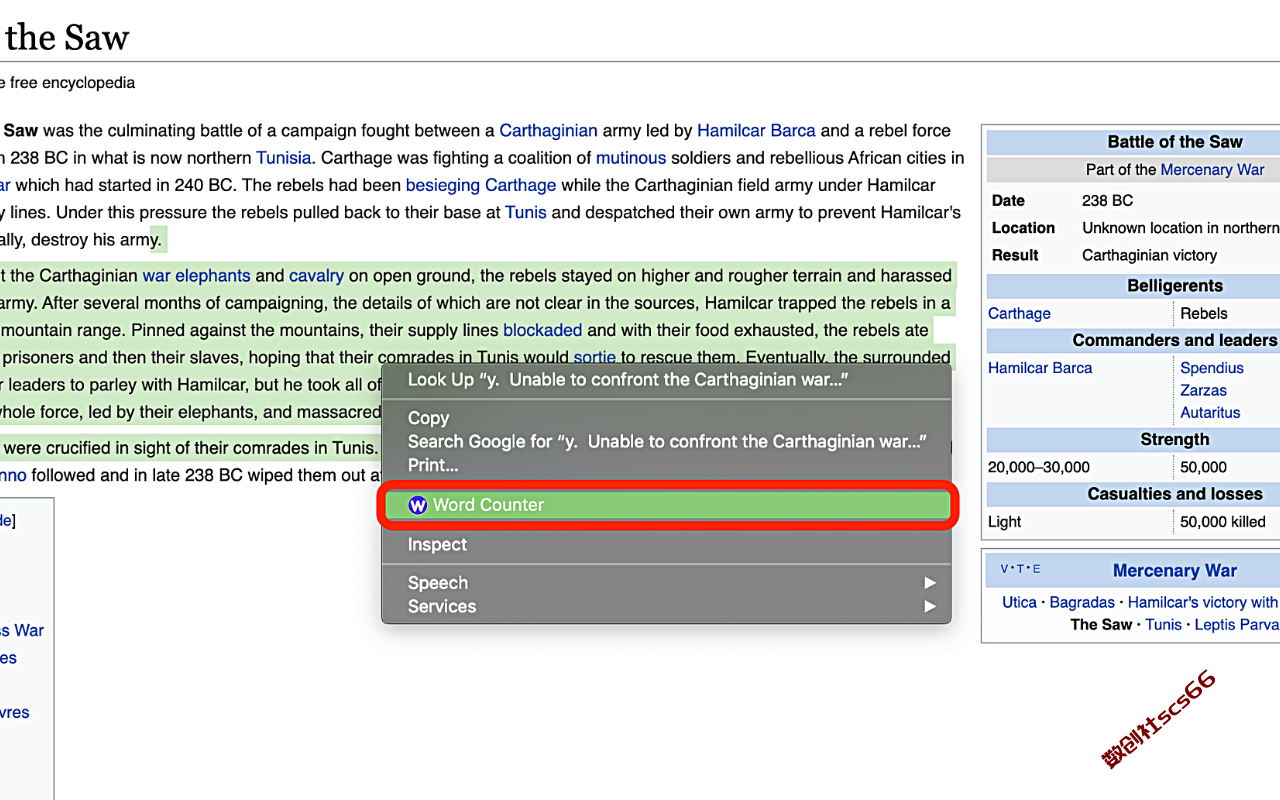Choose Search Google for selected text
Screen dimensions: 1280x800
pos(667,441)
